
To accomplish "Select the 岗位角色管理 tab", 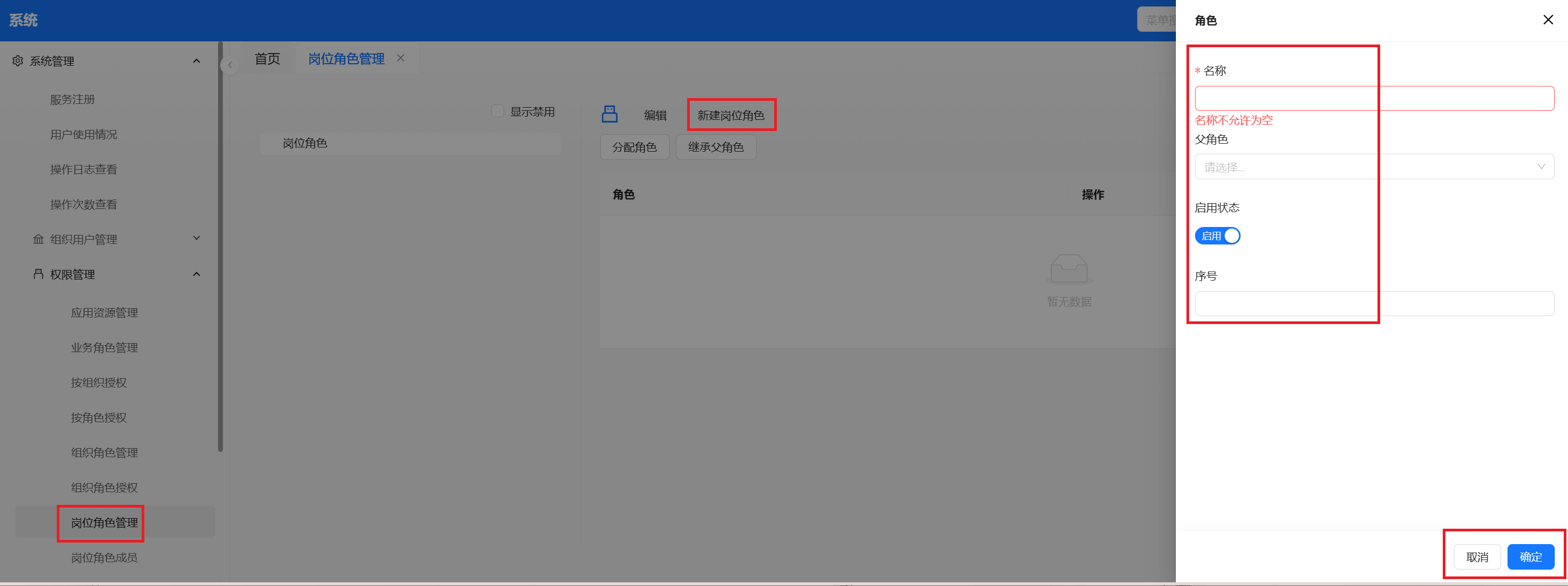I will tap(346, 58).
